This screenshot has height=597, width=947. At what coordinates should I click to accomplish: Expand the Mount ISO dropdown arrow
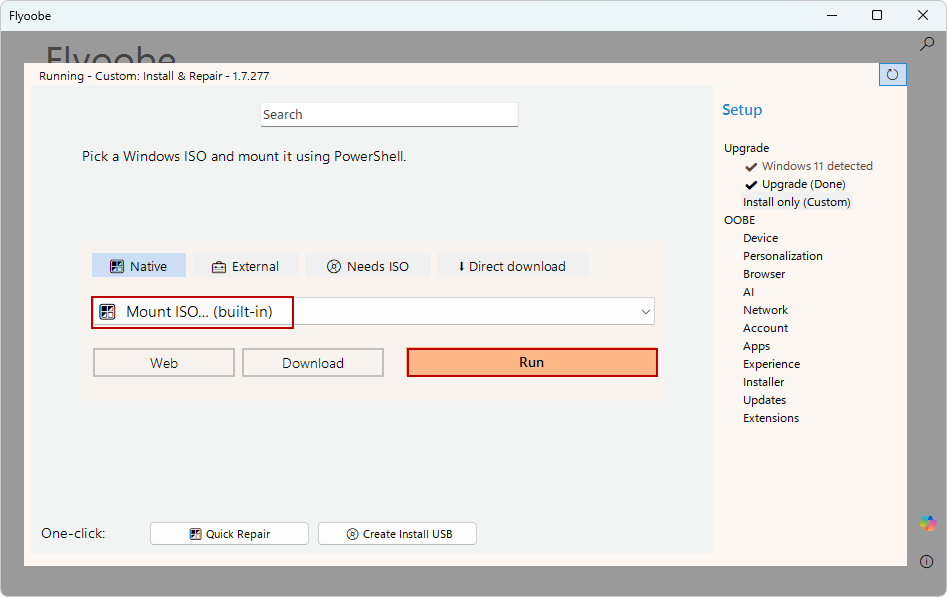pos(646,312)
